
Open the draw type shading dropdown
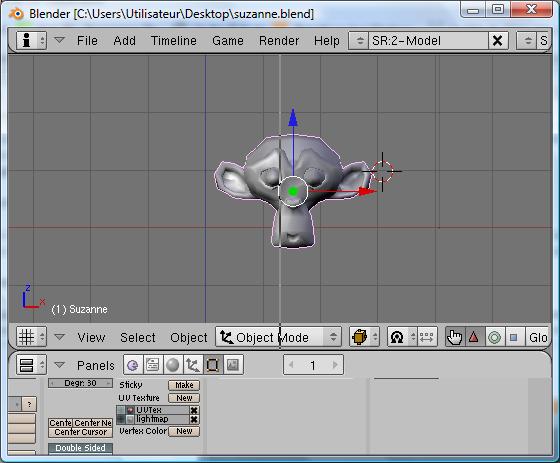tap(364, 337)
